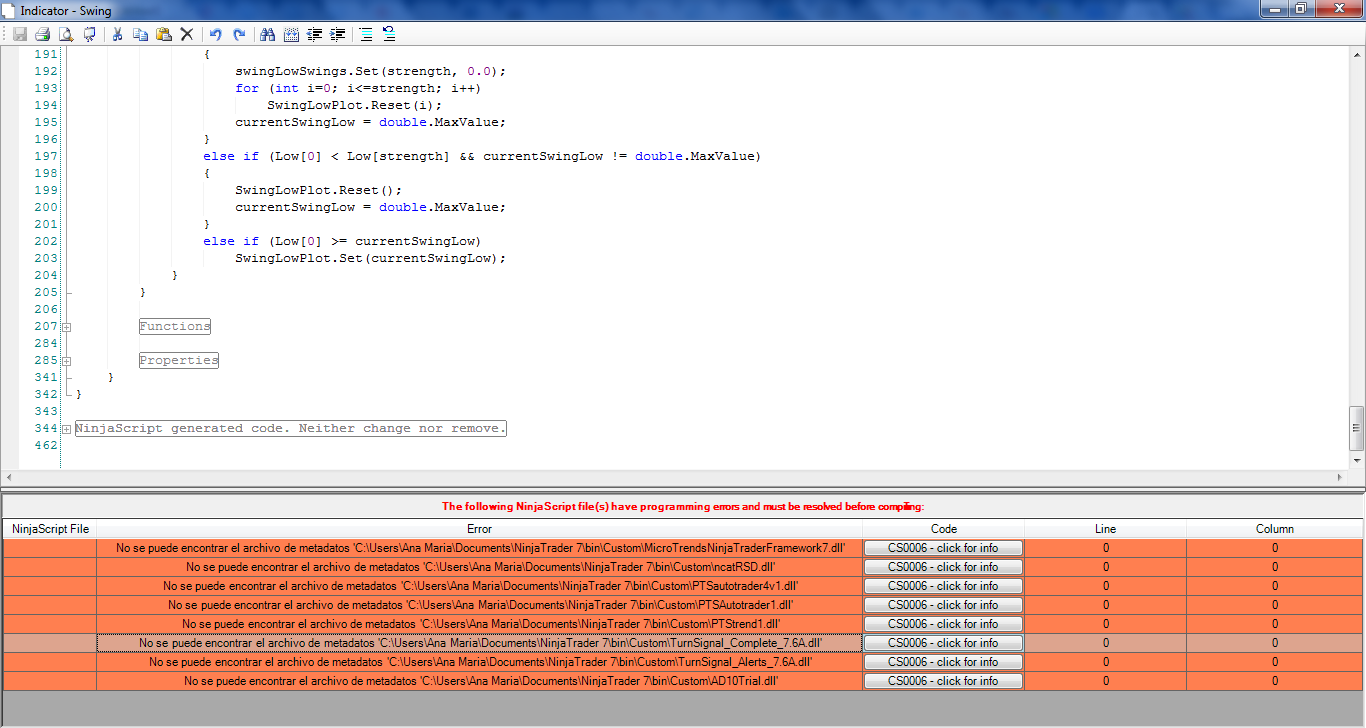Click the Column column header
Viewport: 1366px width, 728px height.
[1275, 529]
